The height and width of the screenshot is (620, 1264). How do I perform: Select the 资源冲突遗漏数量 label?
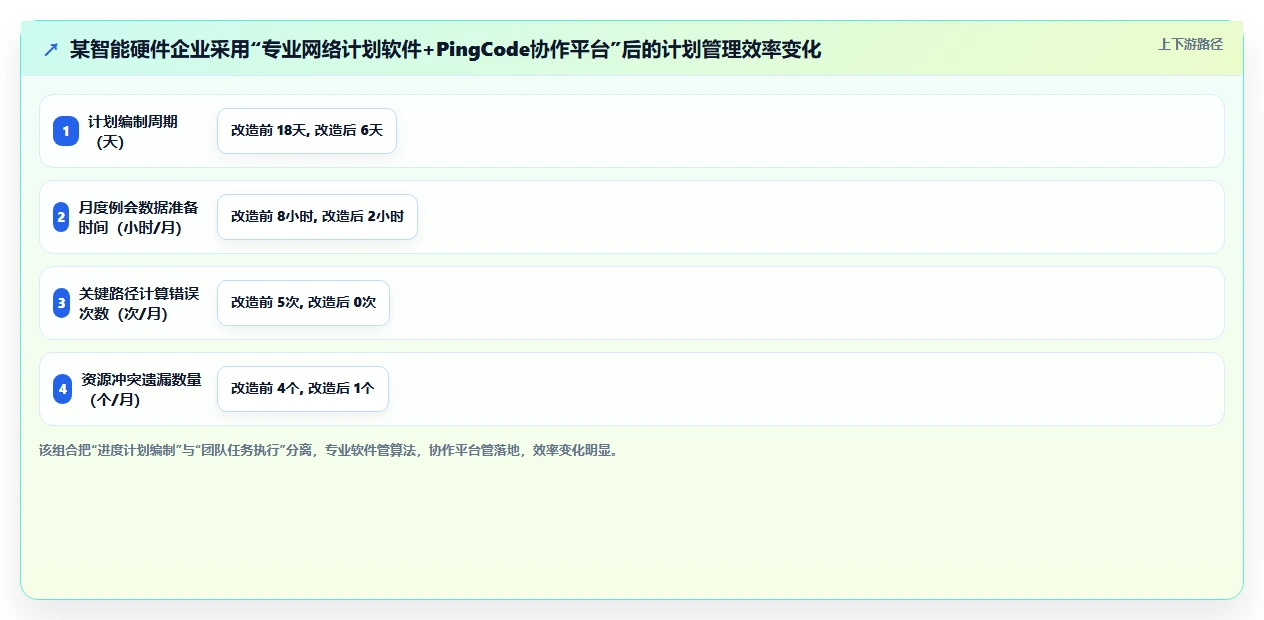pyautogui.click(x=142, y=389)
